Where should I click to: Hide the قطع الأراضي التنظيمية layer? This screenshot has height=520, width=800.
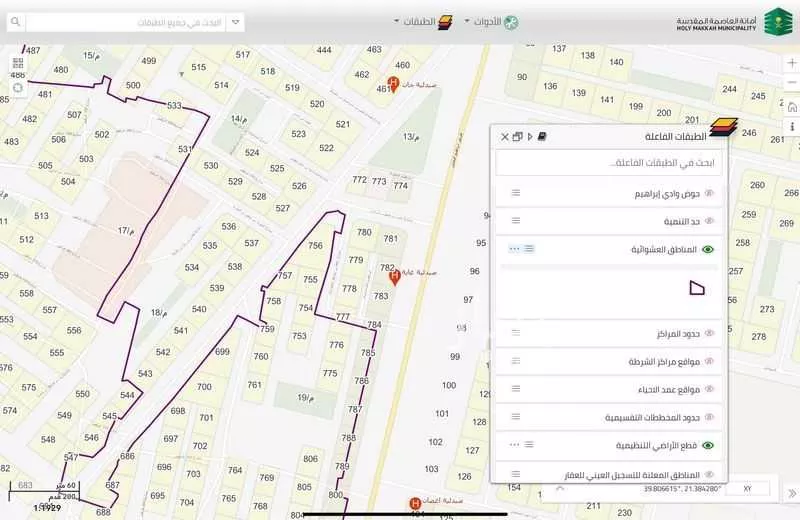tap(709, 445)
